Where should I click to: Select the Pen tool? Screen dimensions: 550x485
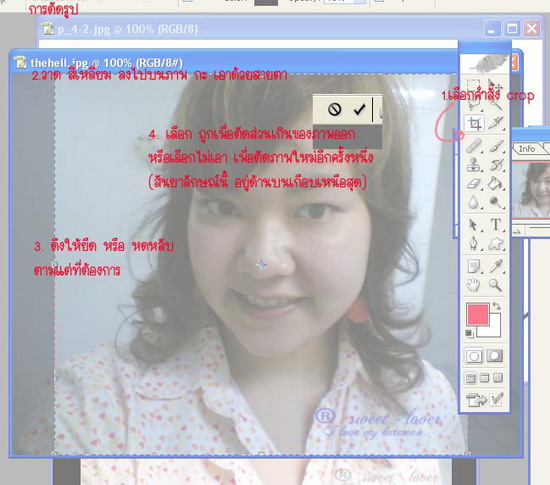pyautogui.click(x=474, y=243)
